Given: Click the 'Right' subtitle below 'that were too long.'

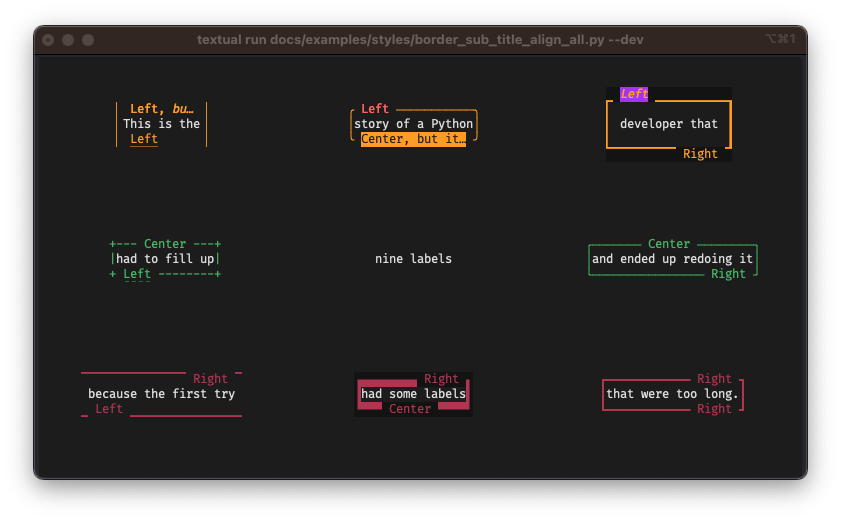Looking at the screenshot, I should click(714, 409).
